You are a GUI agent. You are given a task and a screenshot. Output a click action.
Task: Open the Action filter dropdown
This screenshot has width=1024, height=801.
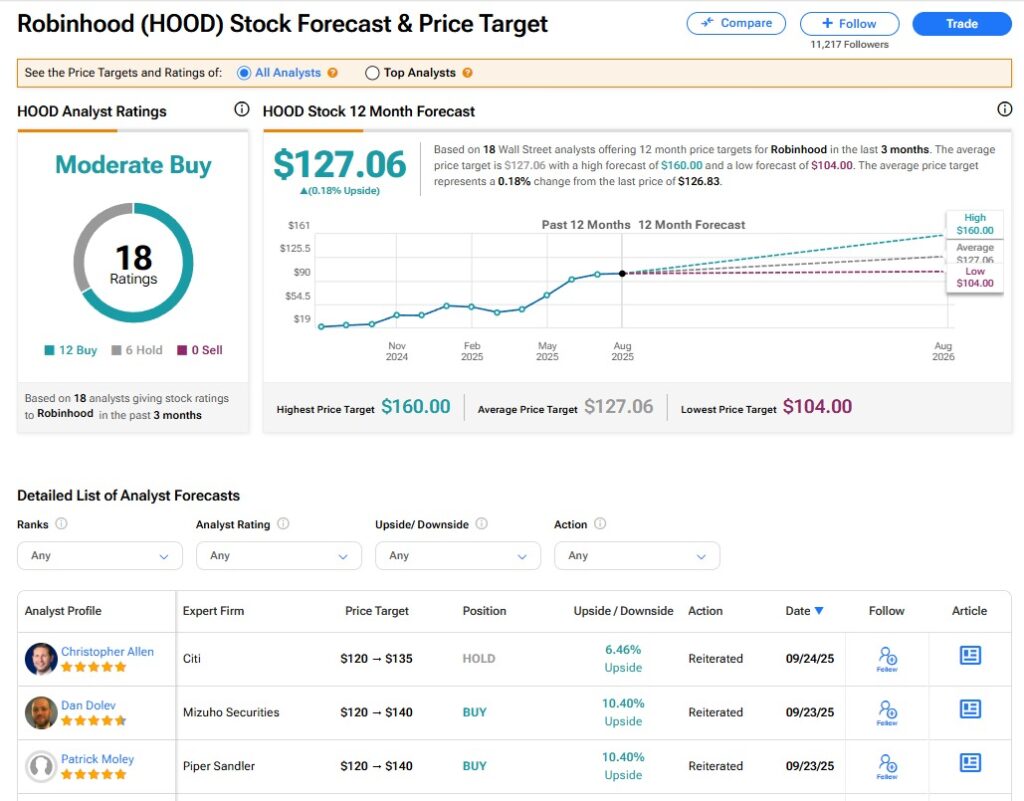tap(637, 555)
